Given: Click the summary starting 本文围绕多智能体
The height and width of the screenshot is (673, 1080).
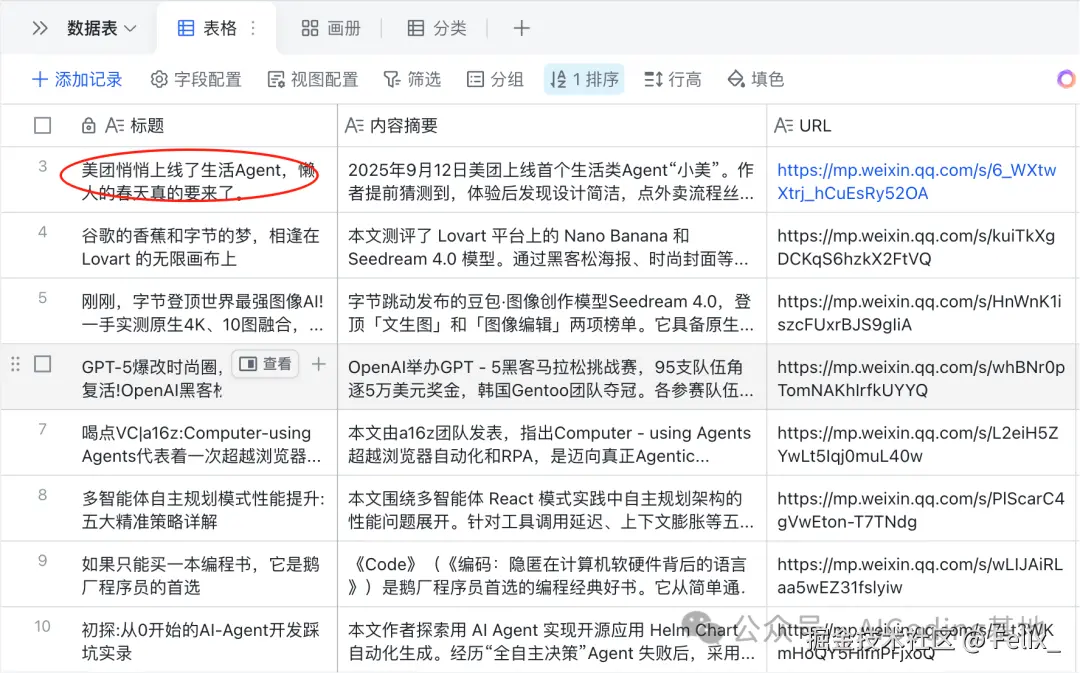Looking at the screenshot, I should click(x=551, y=510).
